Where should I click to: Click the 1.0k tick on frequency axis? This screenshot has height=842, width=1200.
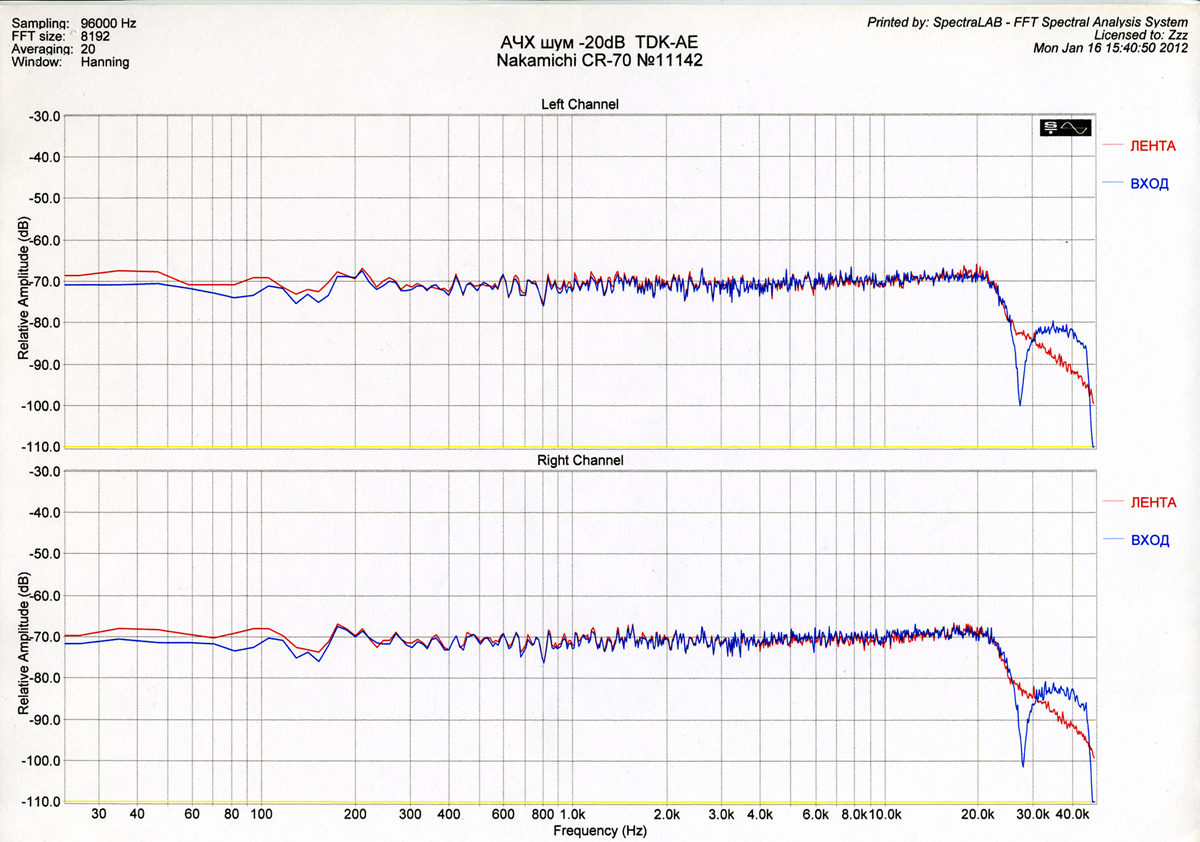point(571,815)
